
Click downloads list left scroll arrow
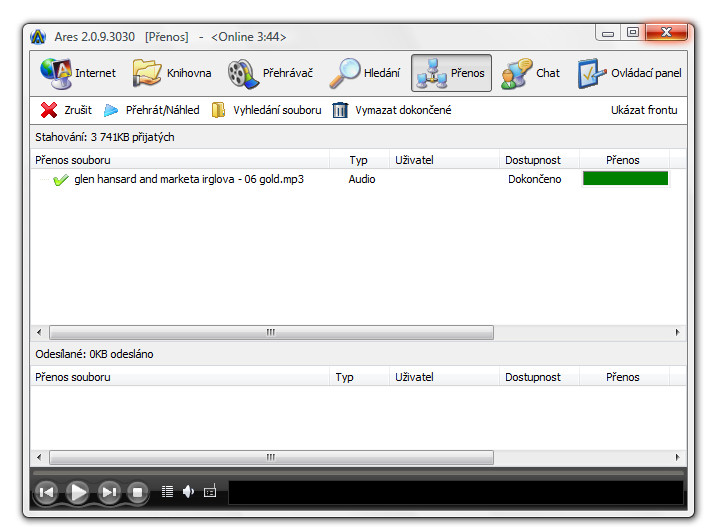tap(39, 332)
